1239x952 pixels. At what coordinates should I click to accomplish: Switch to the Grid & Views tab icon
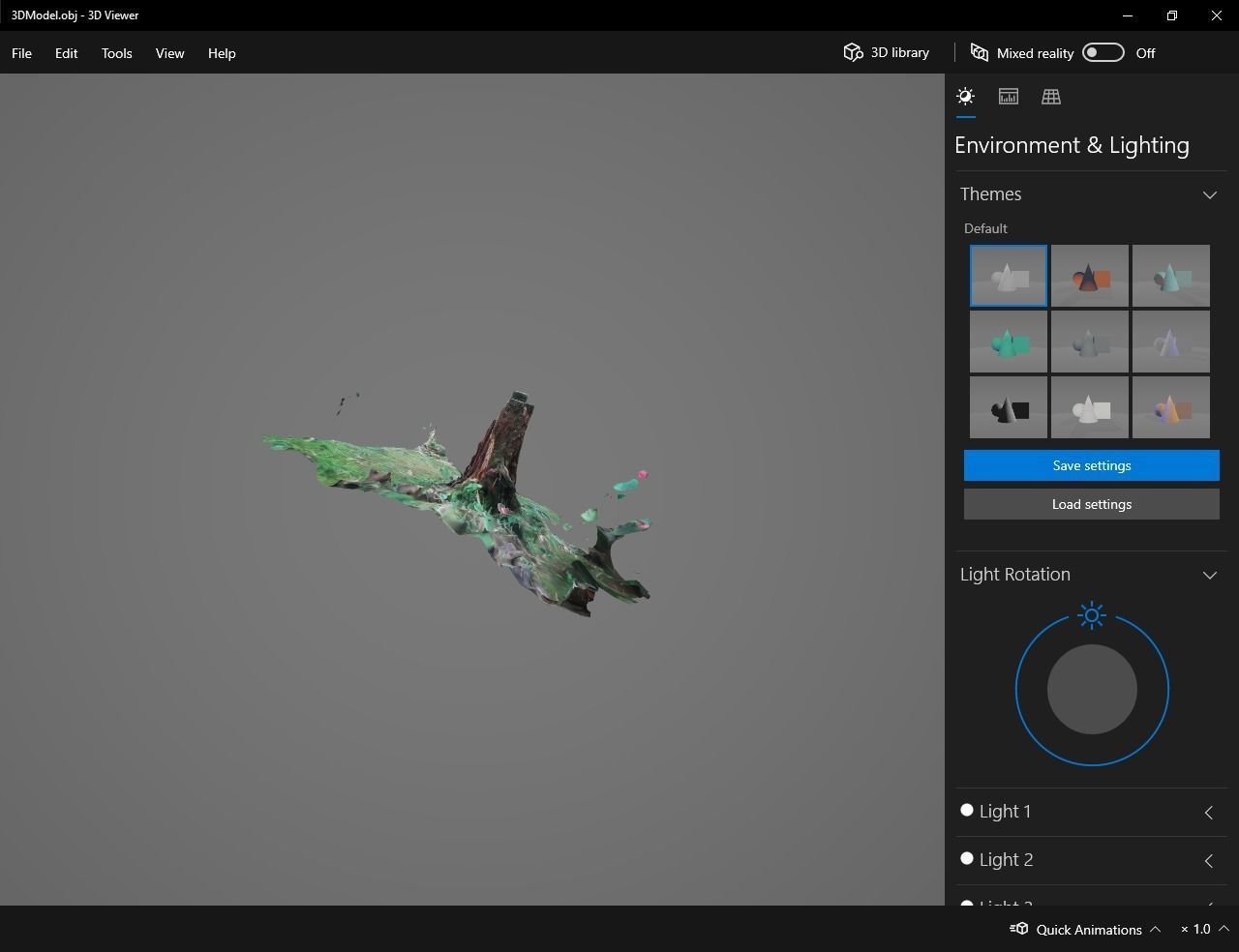click(1051, 96)
